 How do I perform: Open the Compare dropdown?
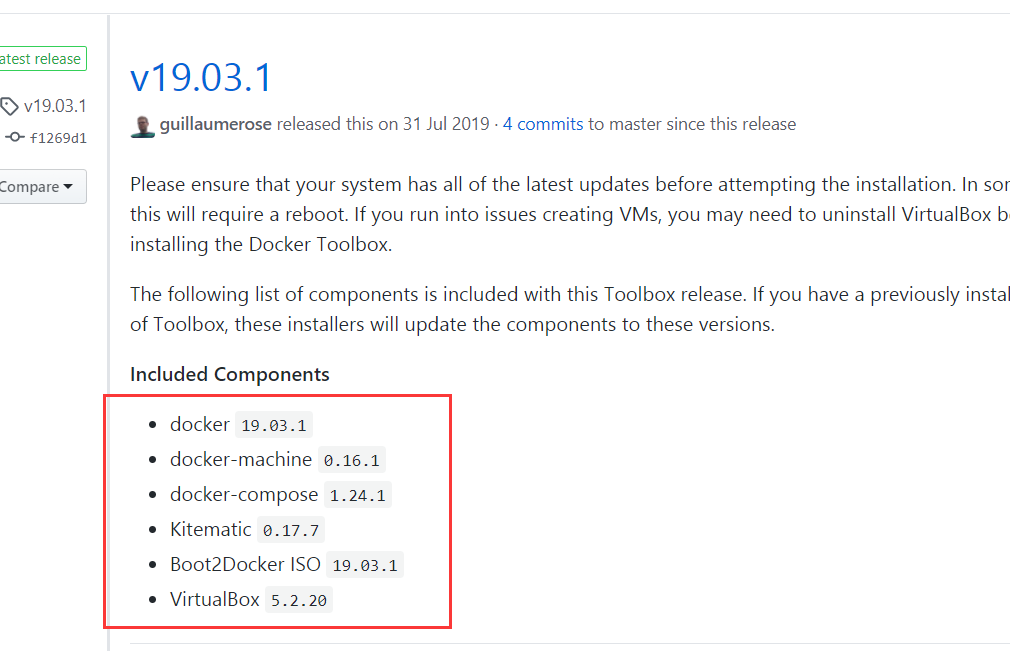(x=39, y=187)
